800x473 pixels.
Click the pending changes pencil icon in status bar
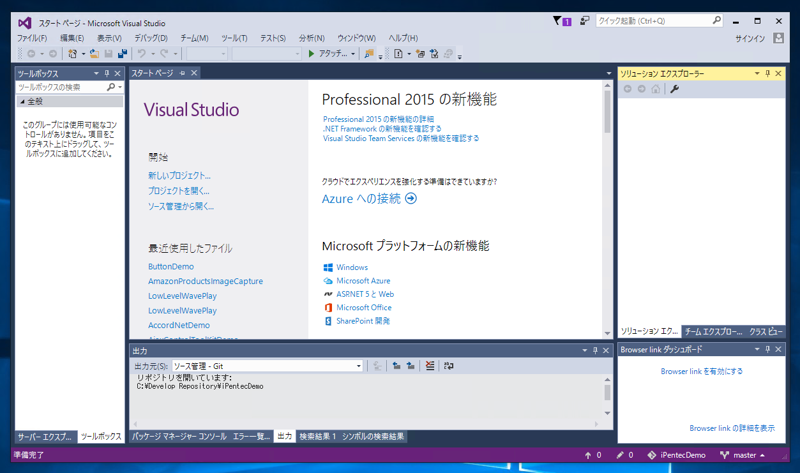(620, 455)
